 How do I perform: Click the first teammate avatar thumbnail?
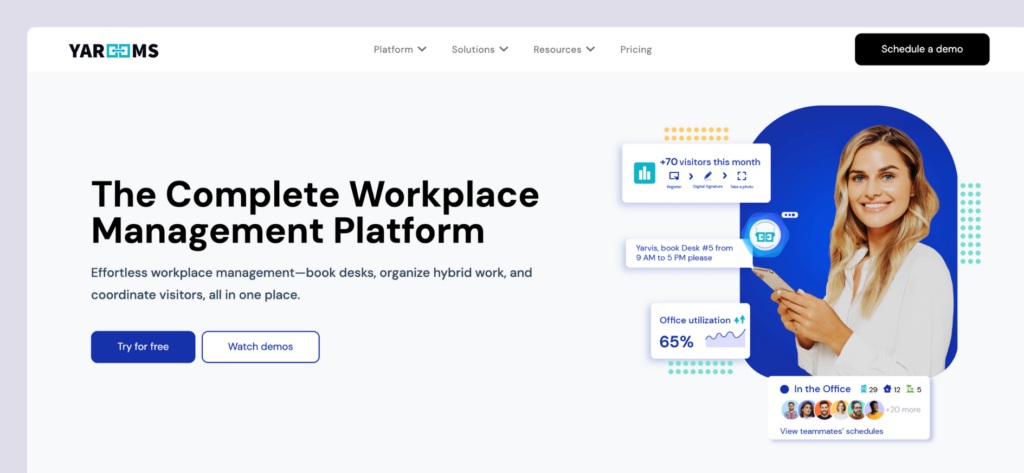click(x=790, y=409)
